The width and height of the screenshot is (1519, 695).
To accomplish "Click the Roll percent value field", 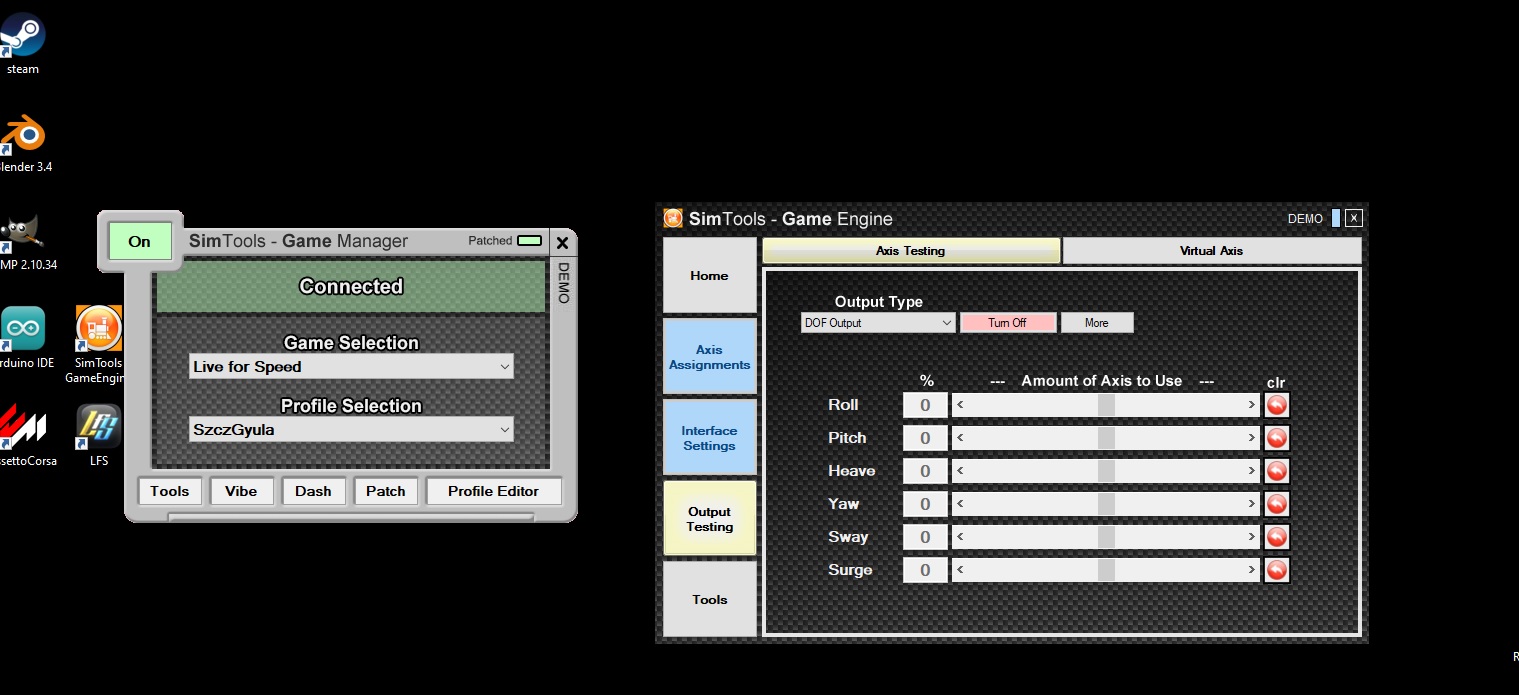I will click(x=925, y=405).
